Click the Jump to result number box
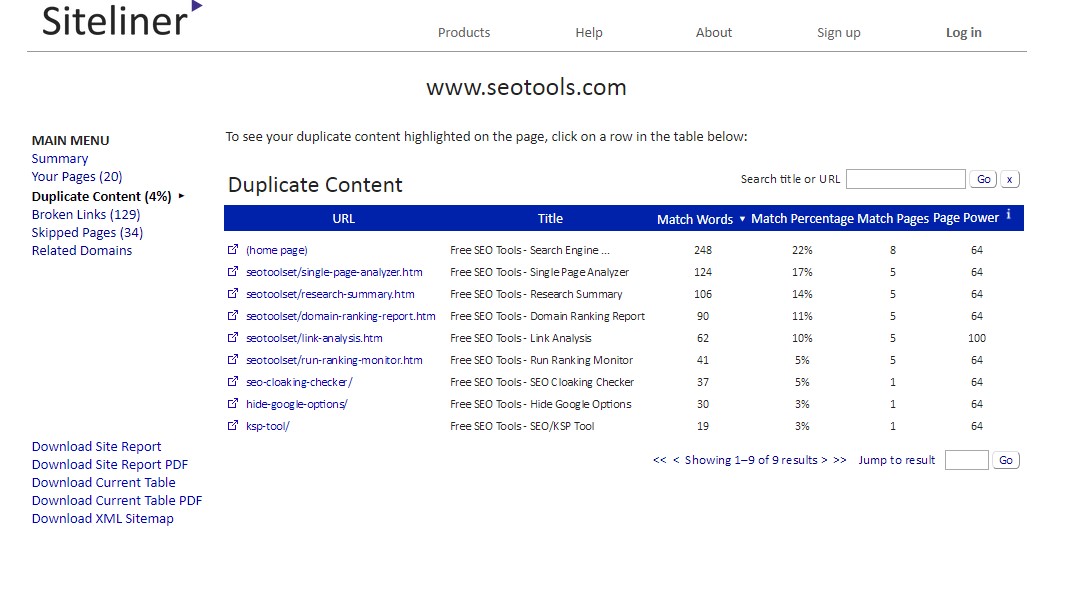 tap(966, 460)
